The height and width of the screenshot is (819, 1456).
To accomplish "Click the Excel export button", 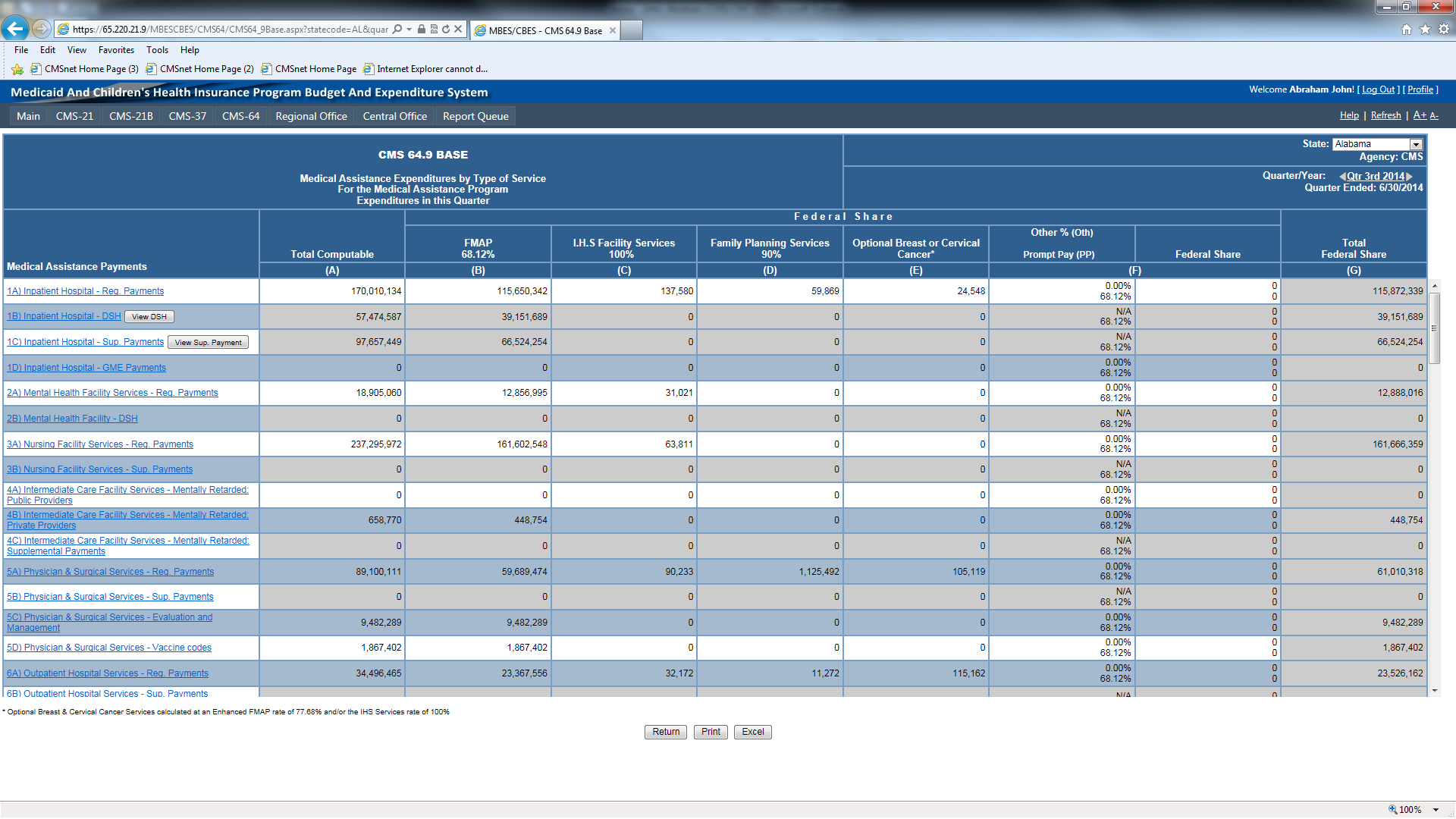I will [752, 732].
